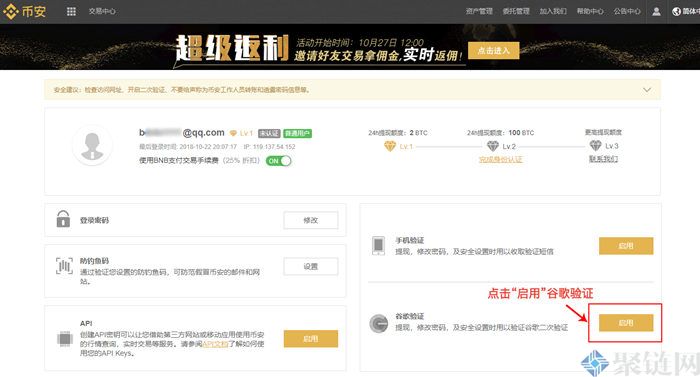
Task: Toggle the BNB fee payment ON switch
Action: [279, 161]
